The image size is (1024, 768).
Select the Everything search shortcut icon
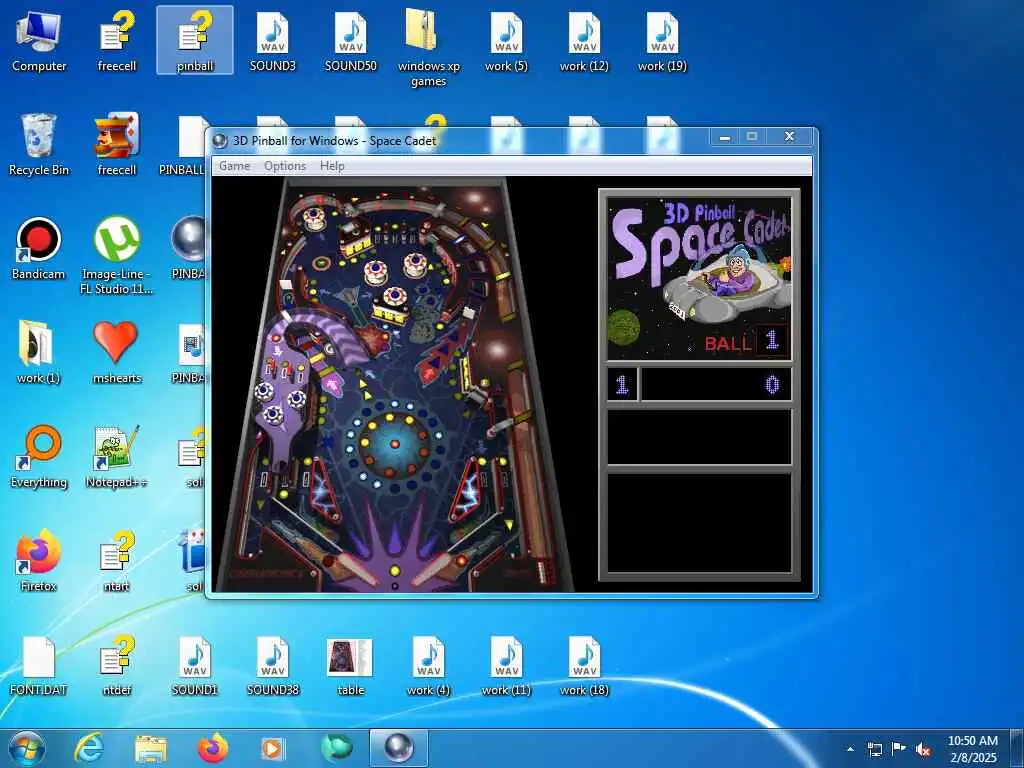(x=39, y=456)
